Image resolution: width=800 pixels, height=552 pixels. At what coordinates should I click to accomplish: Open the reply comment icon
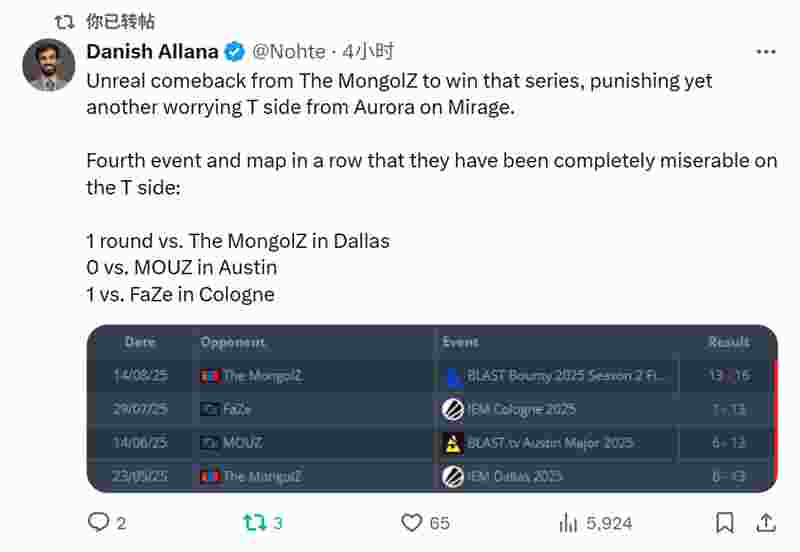click(98, 522)
